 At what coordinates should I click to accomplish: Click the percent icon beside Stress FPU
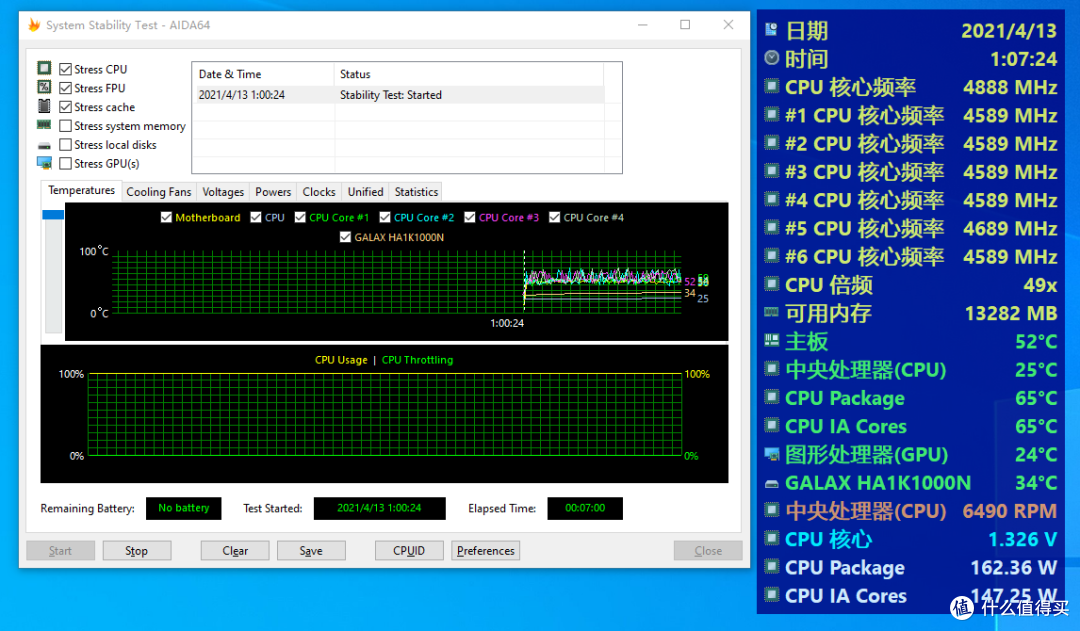tap(44, 87)
